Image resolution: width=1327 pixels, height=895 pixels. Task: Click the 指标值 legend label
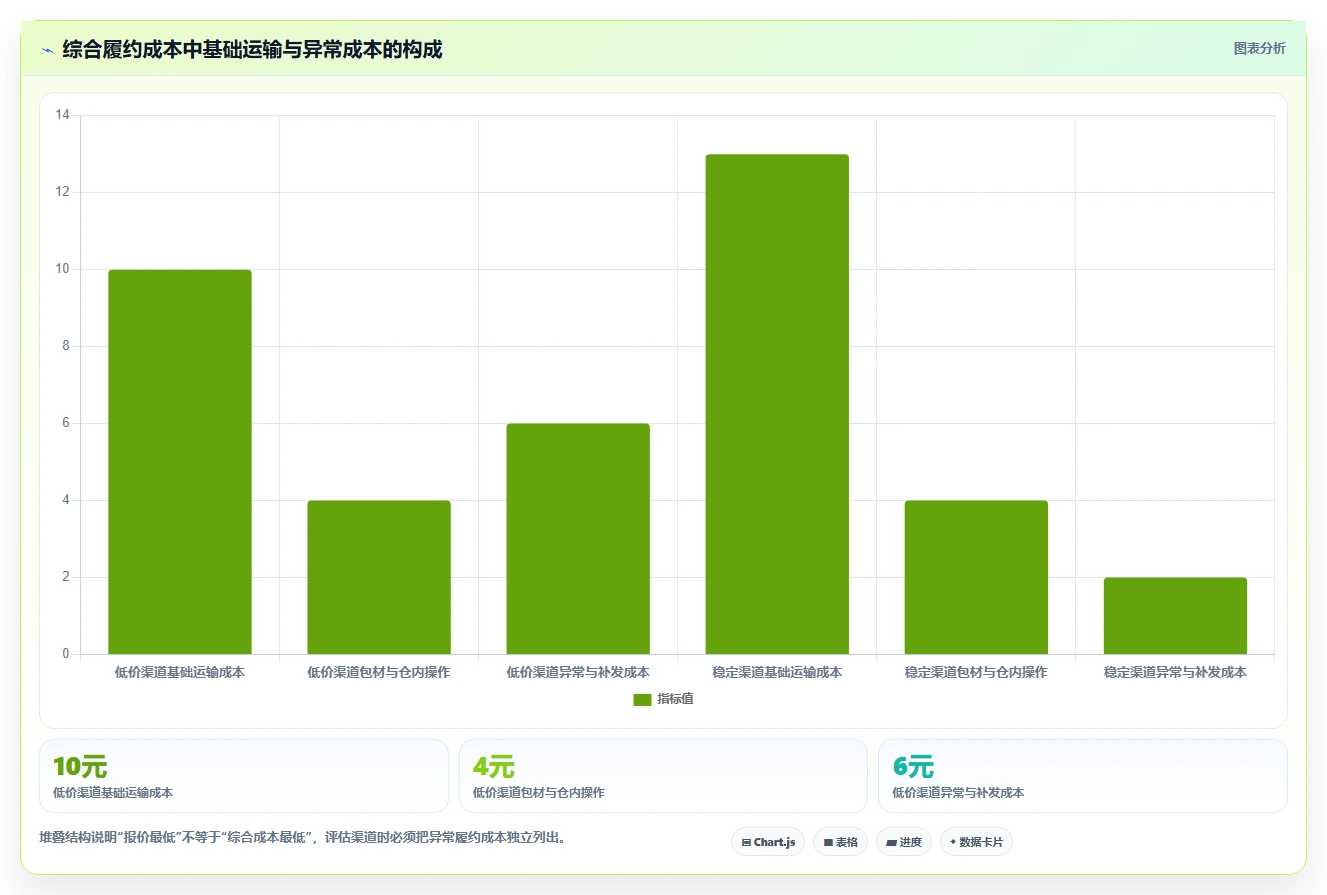[x=675, y=699]
